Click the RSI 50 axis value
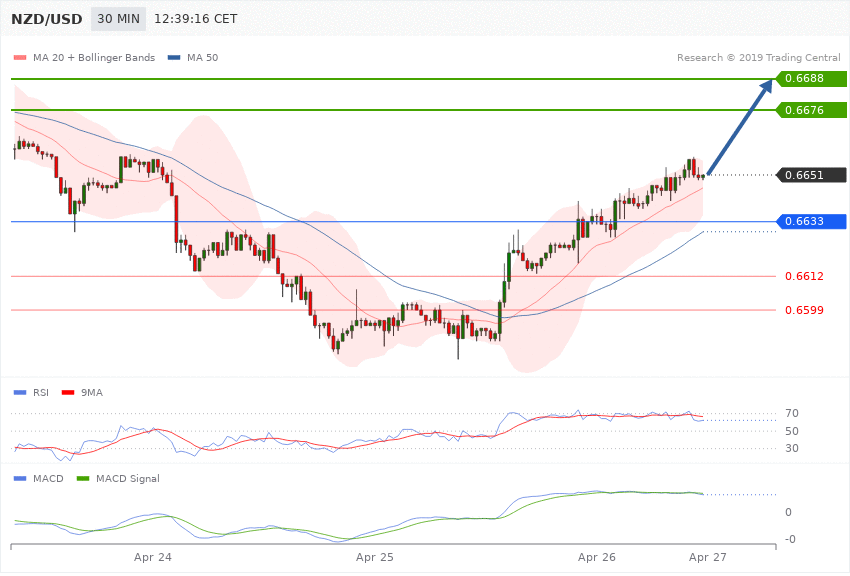The height and width of the screenshot is (576, 850). coord(791,431)
